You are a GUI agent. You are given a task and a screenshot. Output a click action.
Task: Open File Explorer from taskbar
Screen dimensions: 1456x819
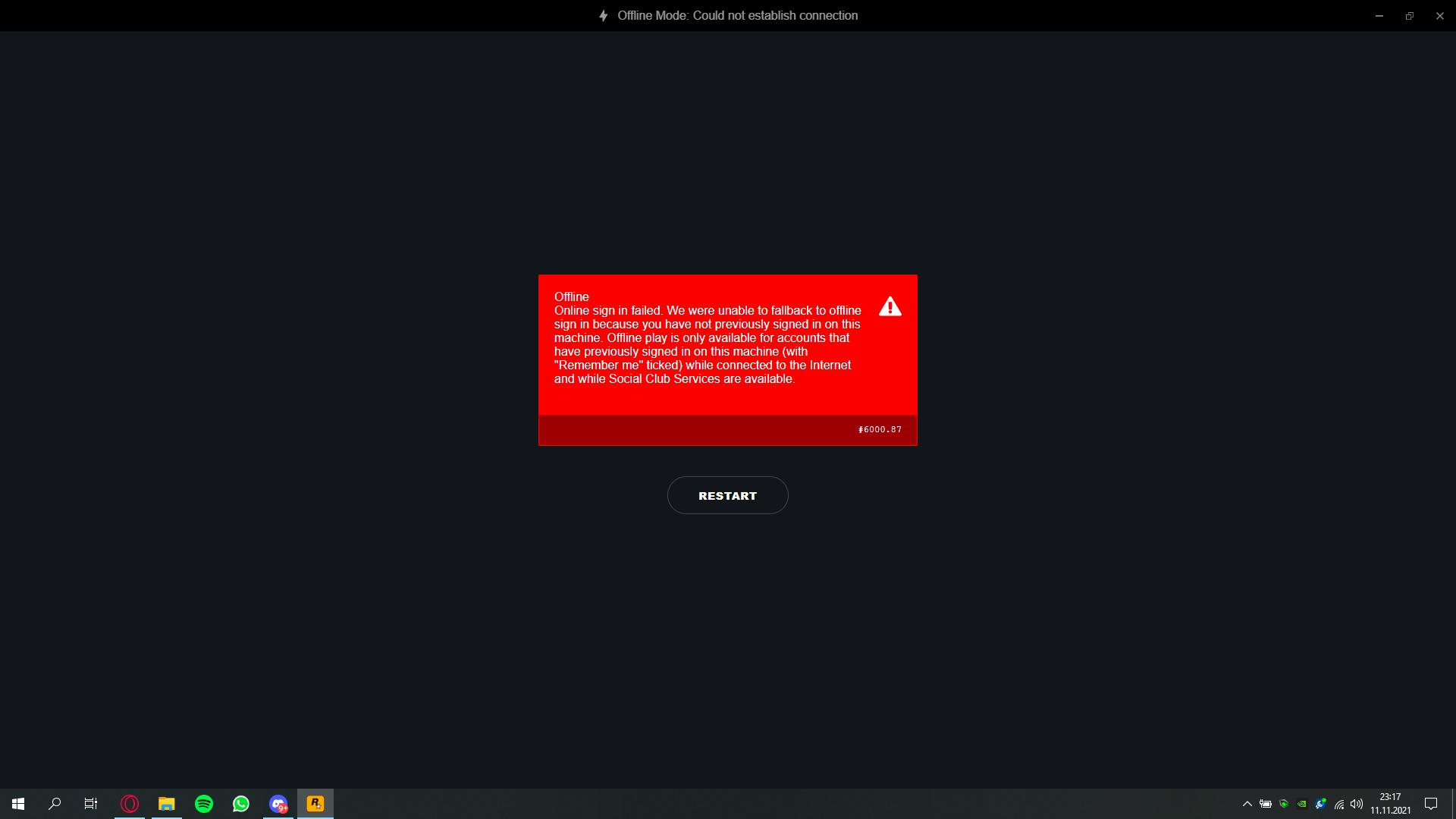point(167,803)
